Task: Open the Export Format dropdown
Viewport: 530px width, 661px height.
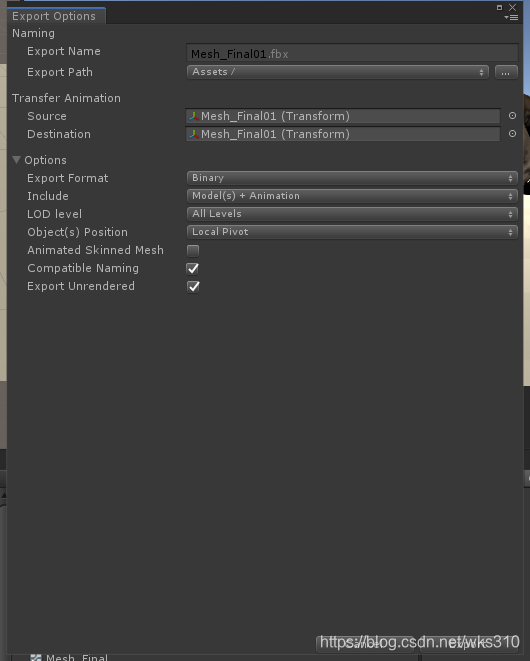Action: pyautogui.click(x=352, y=178)
